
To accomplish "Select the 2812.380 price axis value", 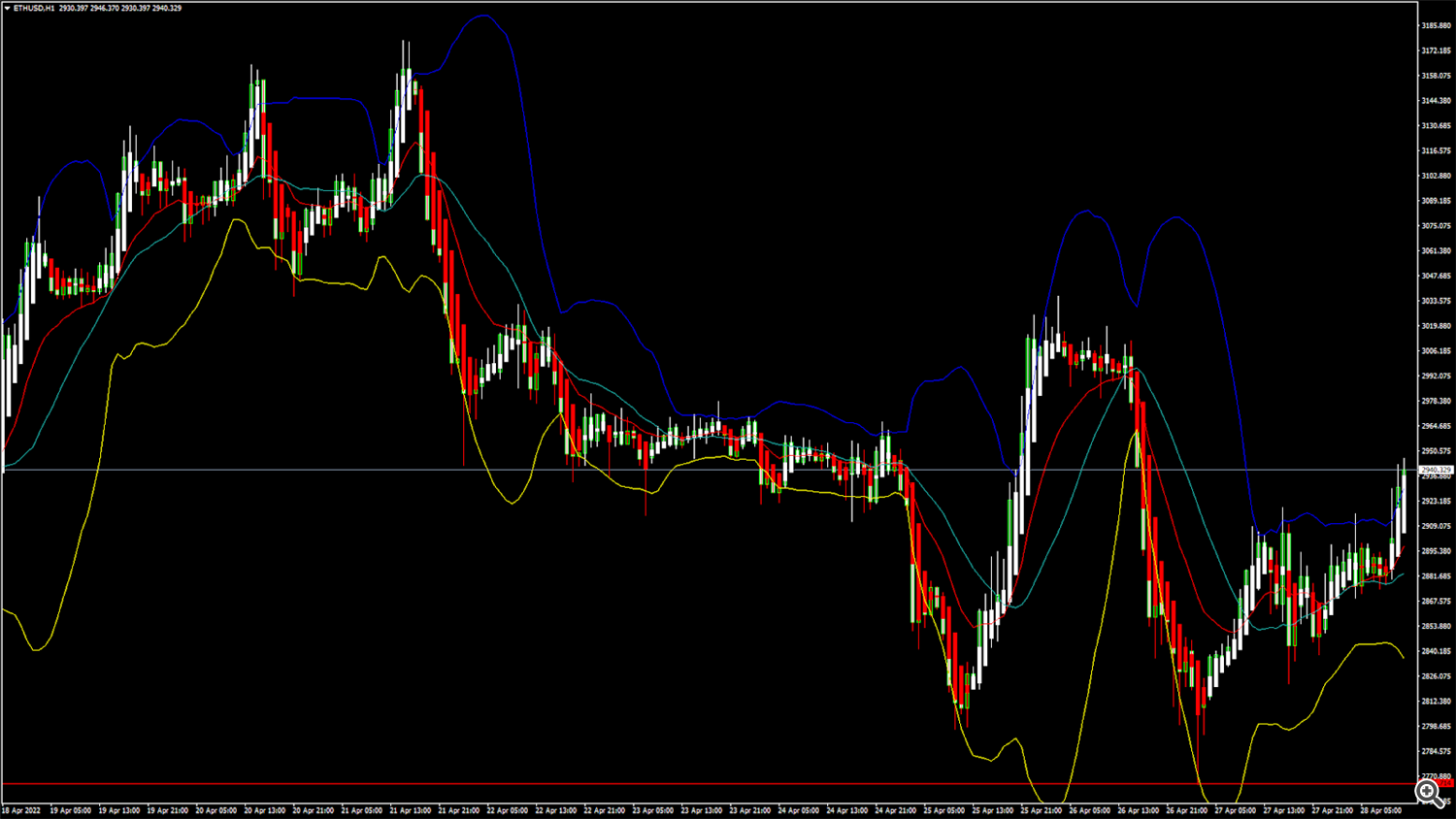I will point(1437,702).
